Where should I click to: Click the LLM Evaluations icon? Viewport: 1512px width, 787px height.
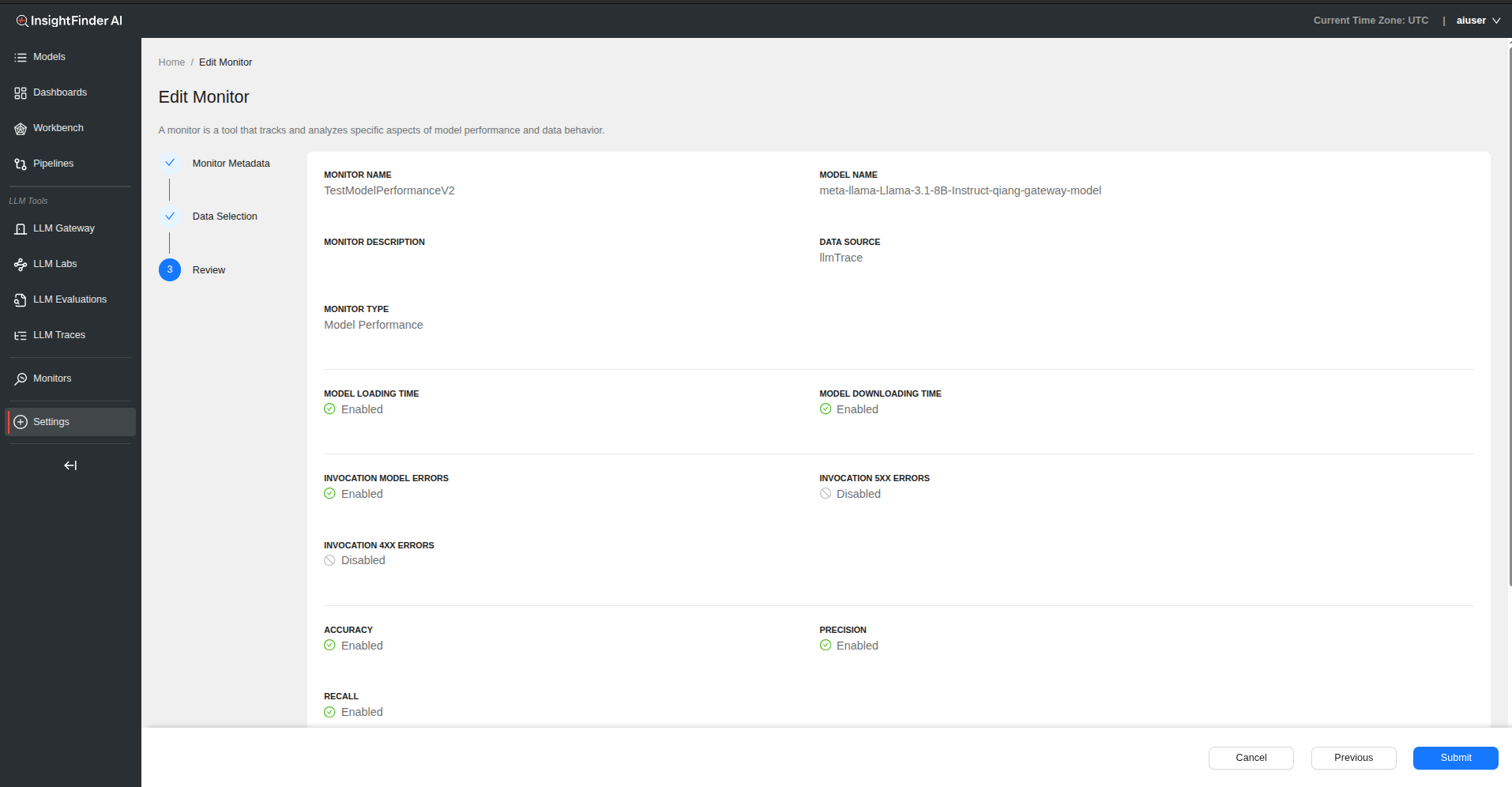pos(21,300)
